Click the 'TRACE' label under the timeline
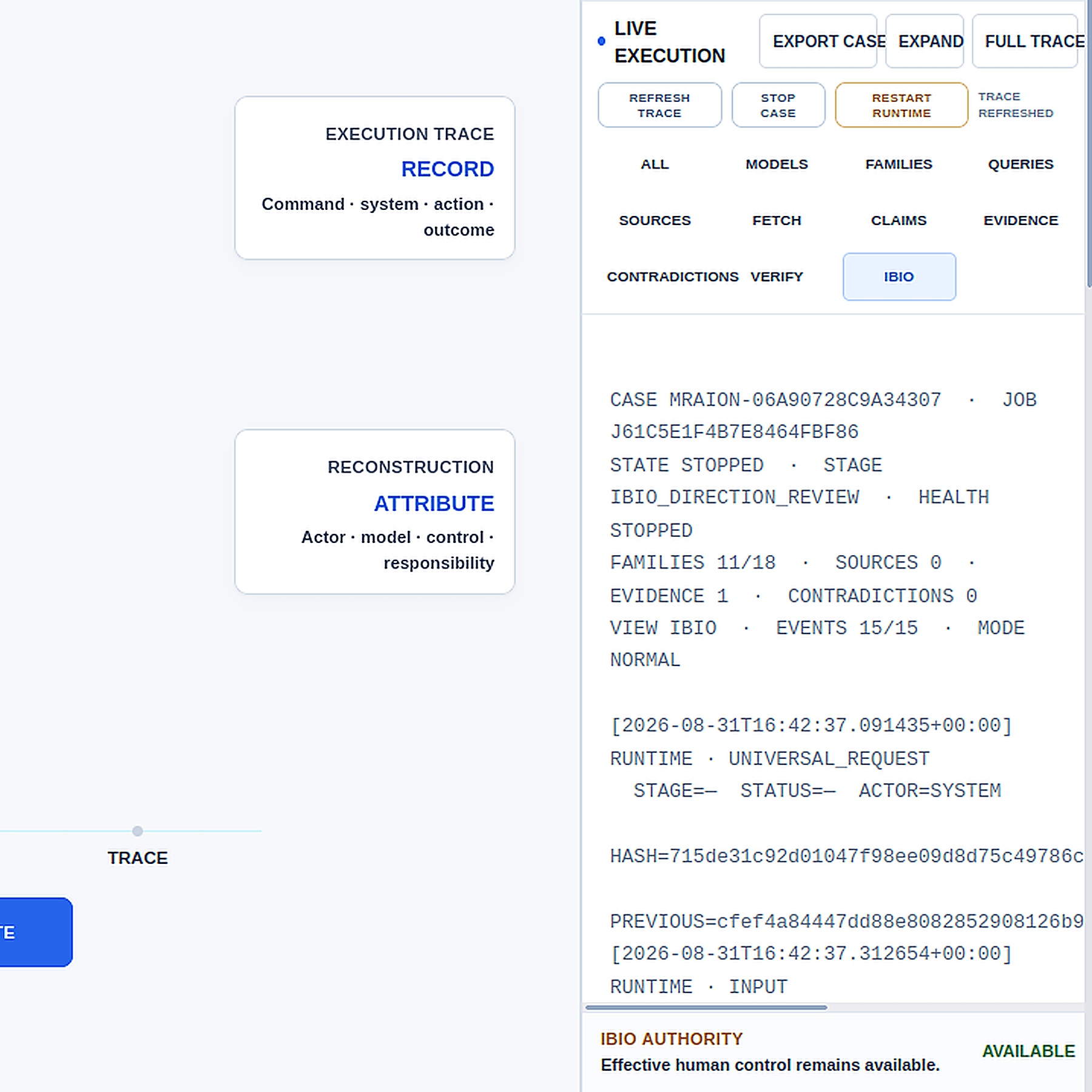Viewport: 1092px width, 1092px height. tap(138, 858)
